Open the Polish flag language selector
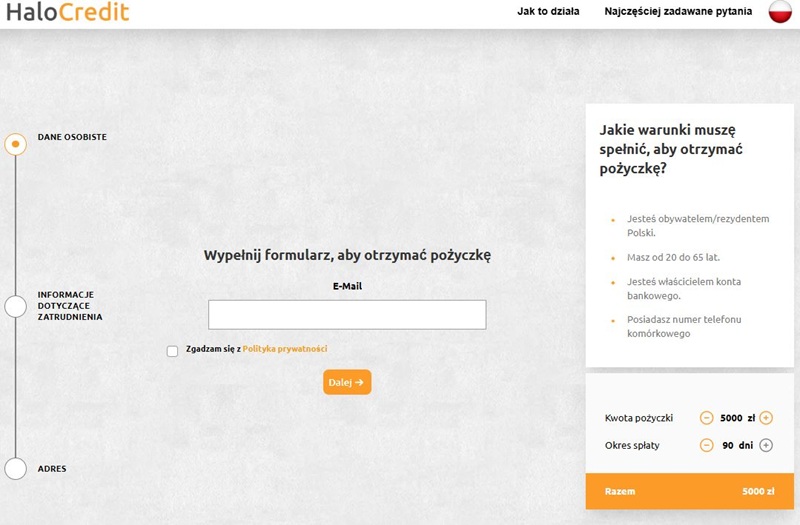This screenshot has height=525, width=800. click(780, 12)
